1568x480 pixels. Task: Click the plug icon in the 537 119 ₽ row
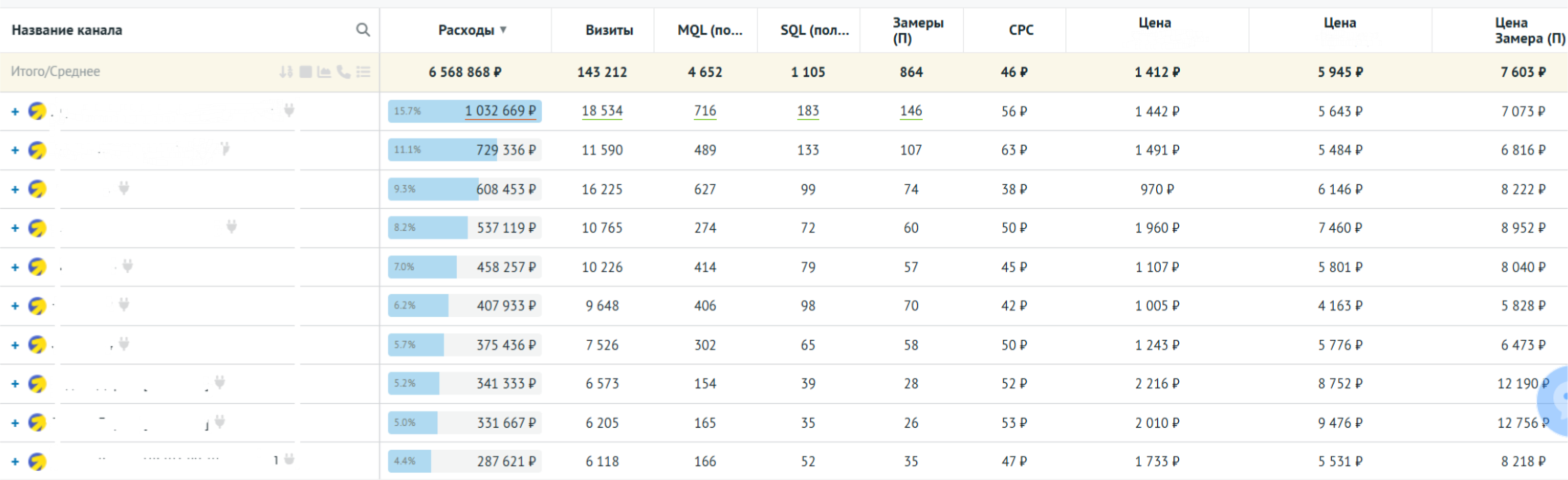tap(232, 226)
